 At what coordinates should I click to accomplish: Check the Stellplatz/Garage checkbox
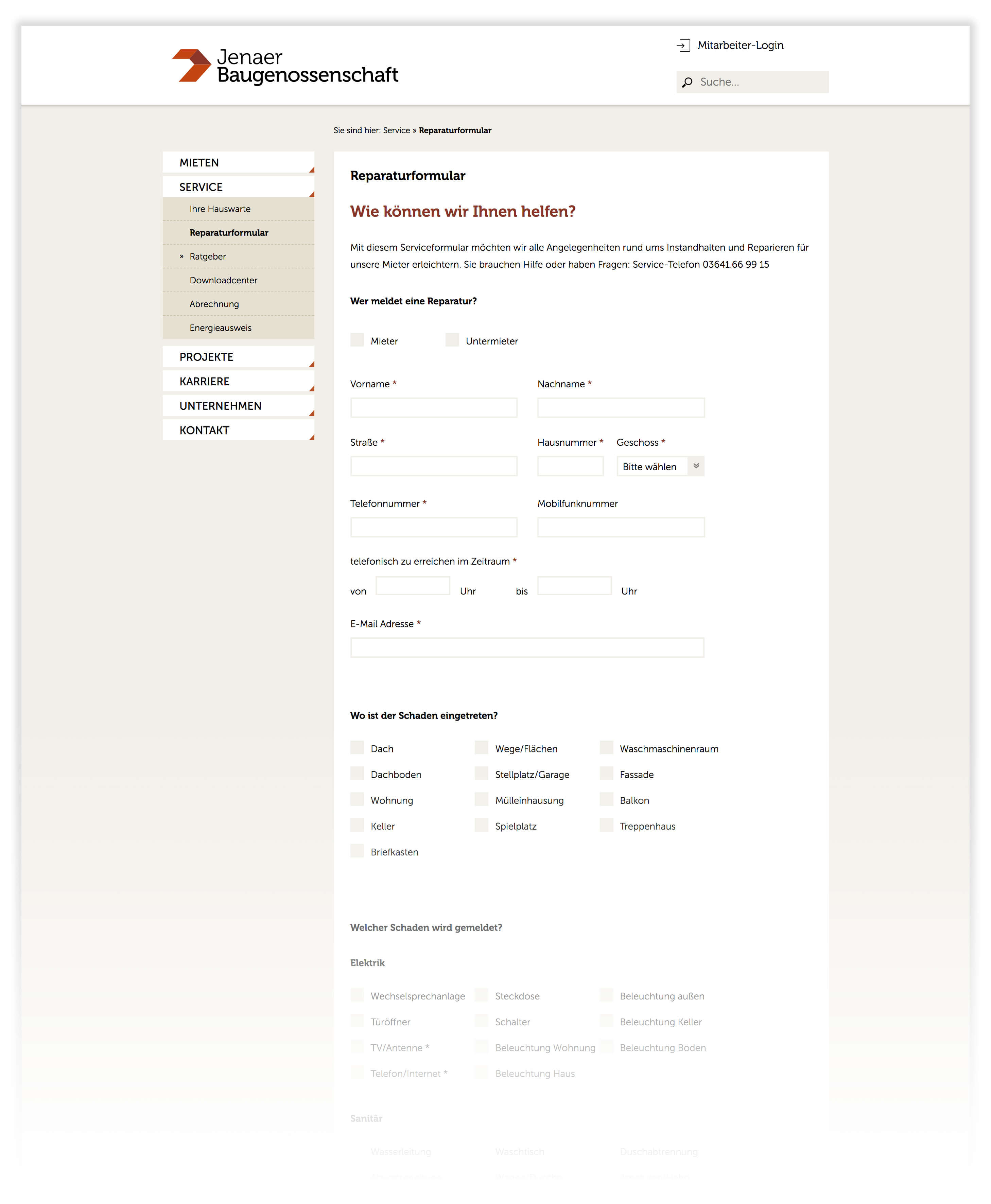point(482,773)
